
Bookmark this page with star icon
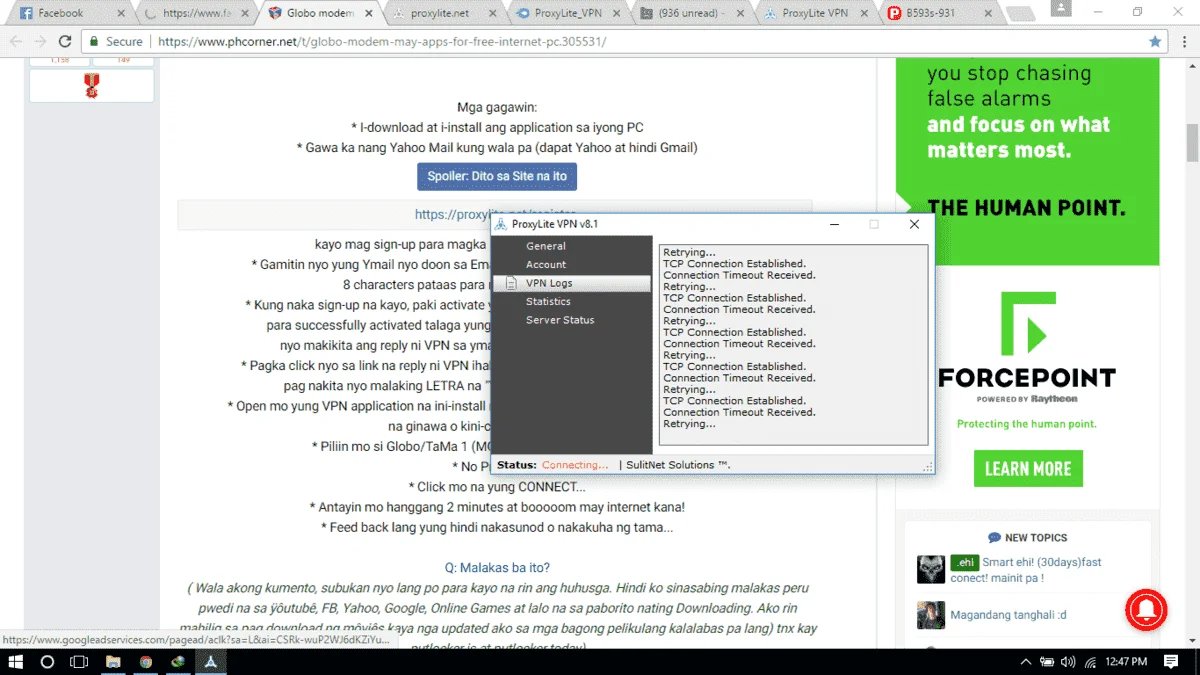1155,42
